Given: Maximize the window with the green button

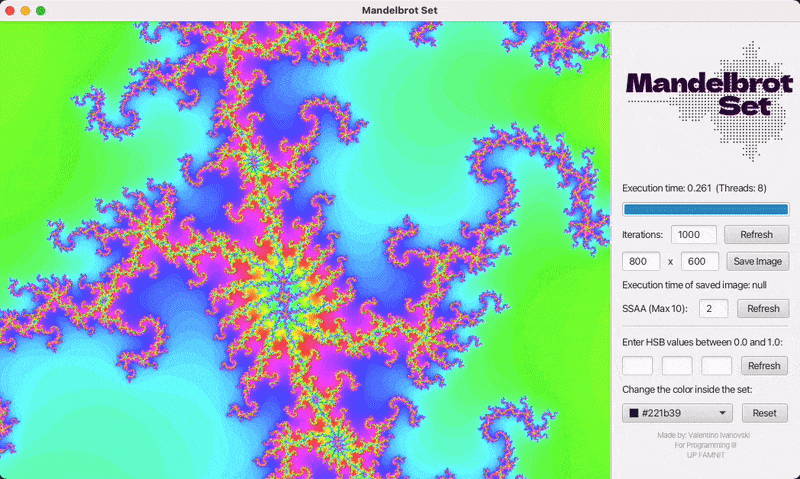Looking at the screenshot, I should click(40, 11).
